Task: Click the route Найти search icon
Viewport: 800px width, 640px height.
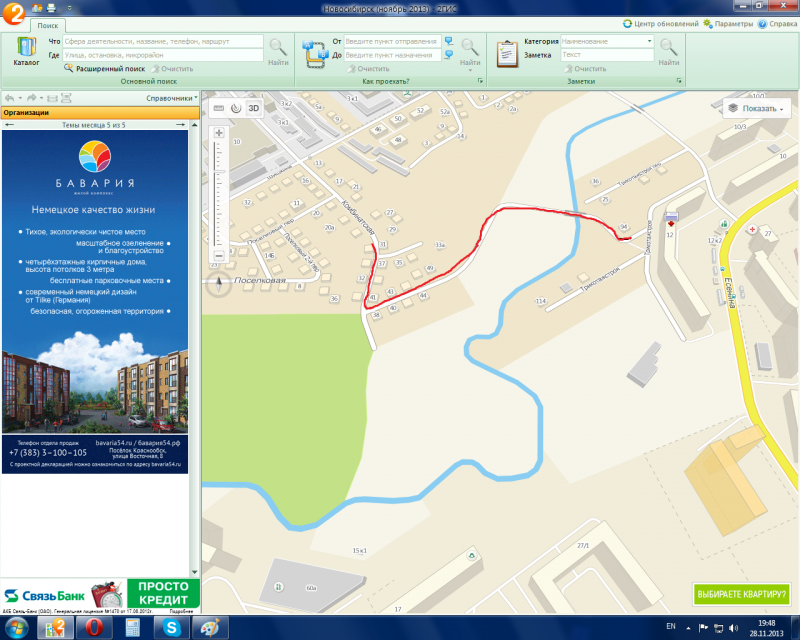Action: (x=469, y=49)
